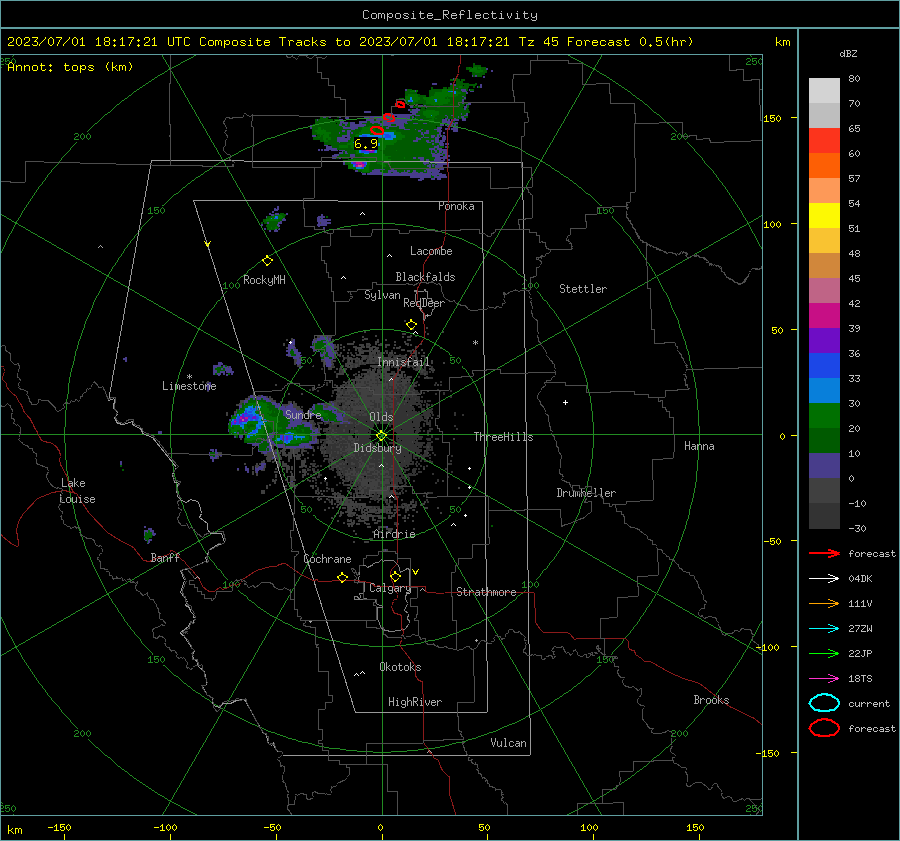Click the 20 dBZ green swatch
This screenshot has width=900, height=841.
824,415
